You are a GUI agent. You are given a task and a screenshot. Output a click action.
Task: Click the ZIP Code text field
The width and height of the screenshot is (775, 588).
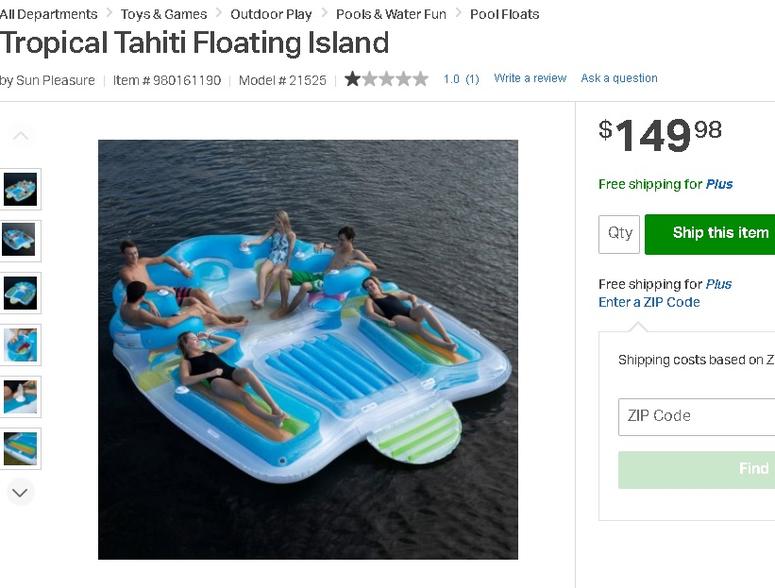click(696, 417)
